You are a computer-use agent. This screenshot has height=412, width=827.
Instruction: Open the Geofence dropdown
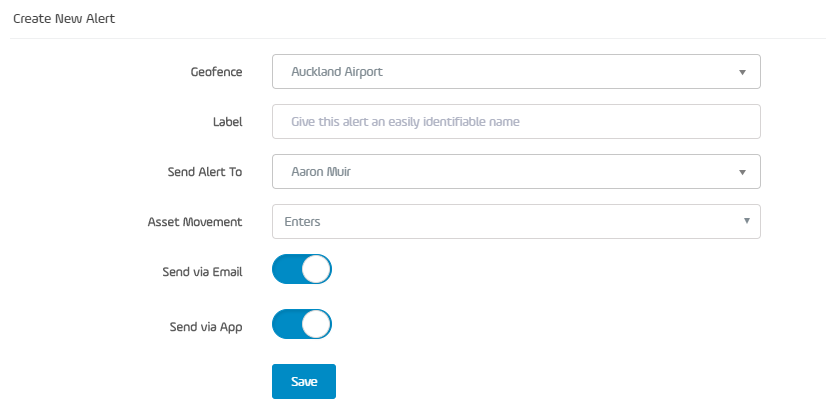pos(516,72)
